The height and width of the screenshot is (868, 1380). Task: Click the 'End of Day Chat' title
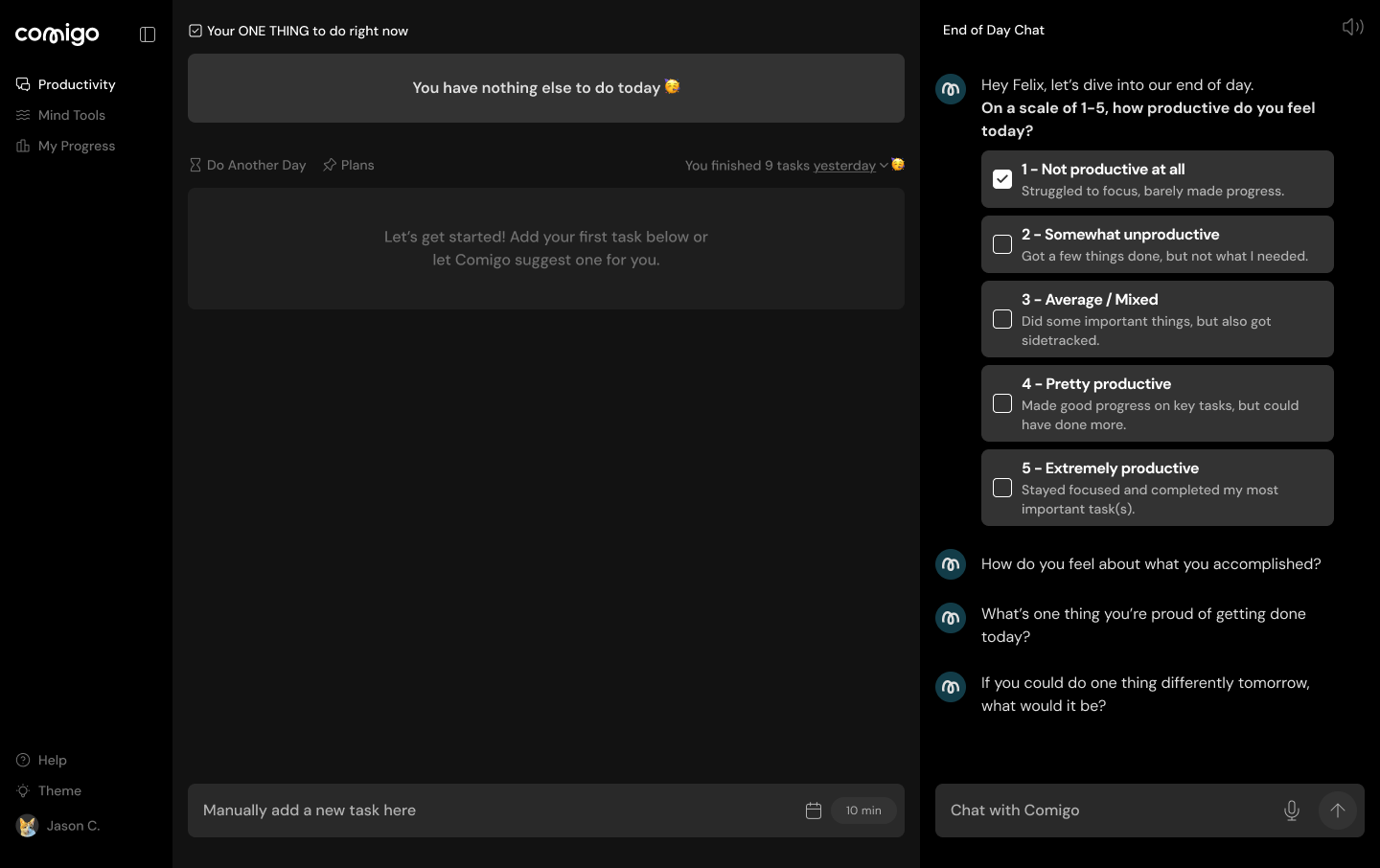(994, 30)
